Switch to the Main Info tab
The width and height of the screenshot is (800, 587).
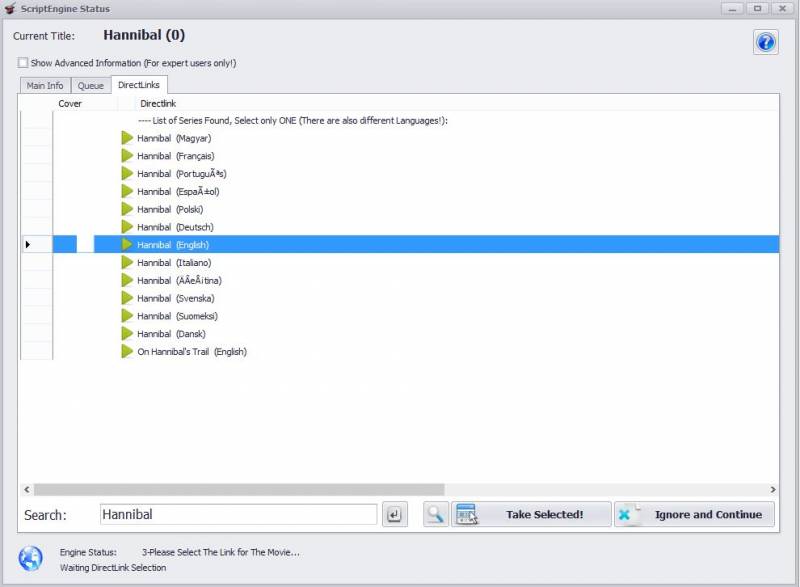coord(45,86)
